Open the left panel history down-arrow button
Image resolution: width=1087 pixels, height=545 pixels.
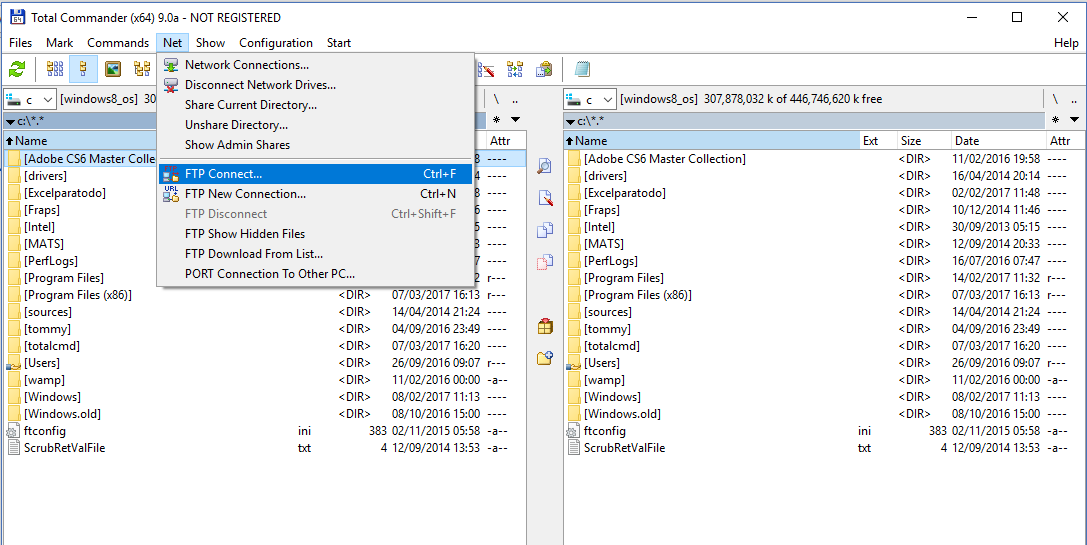(x=515, y=119)
